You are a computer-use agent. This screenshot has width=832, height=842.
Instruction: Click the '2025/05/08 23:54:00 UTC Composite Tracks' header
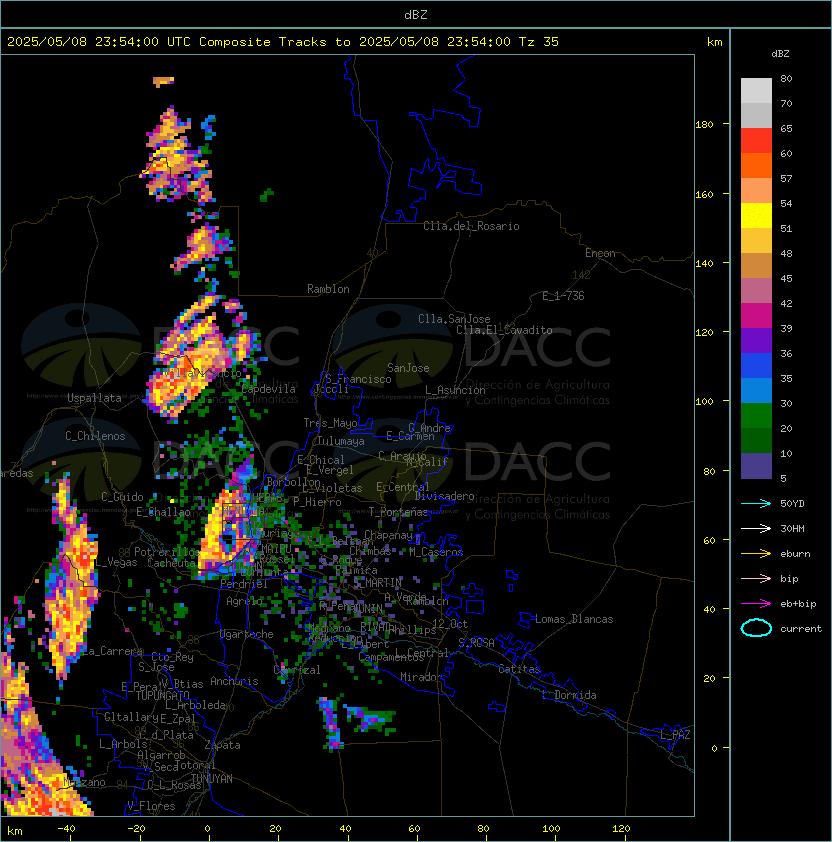coord(167,42)
